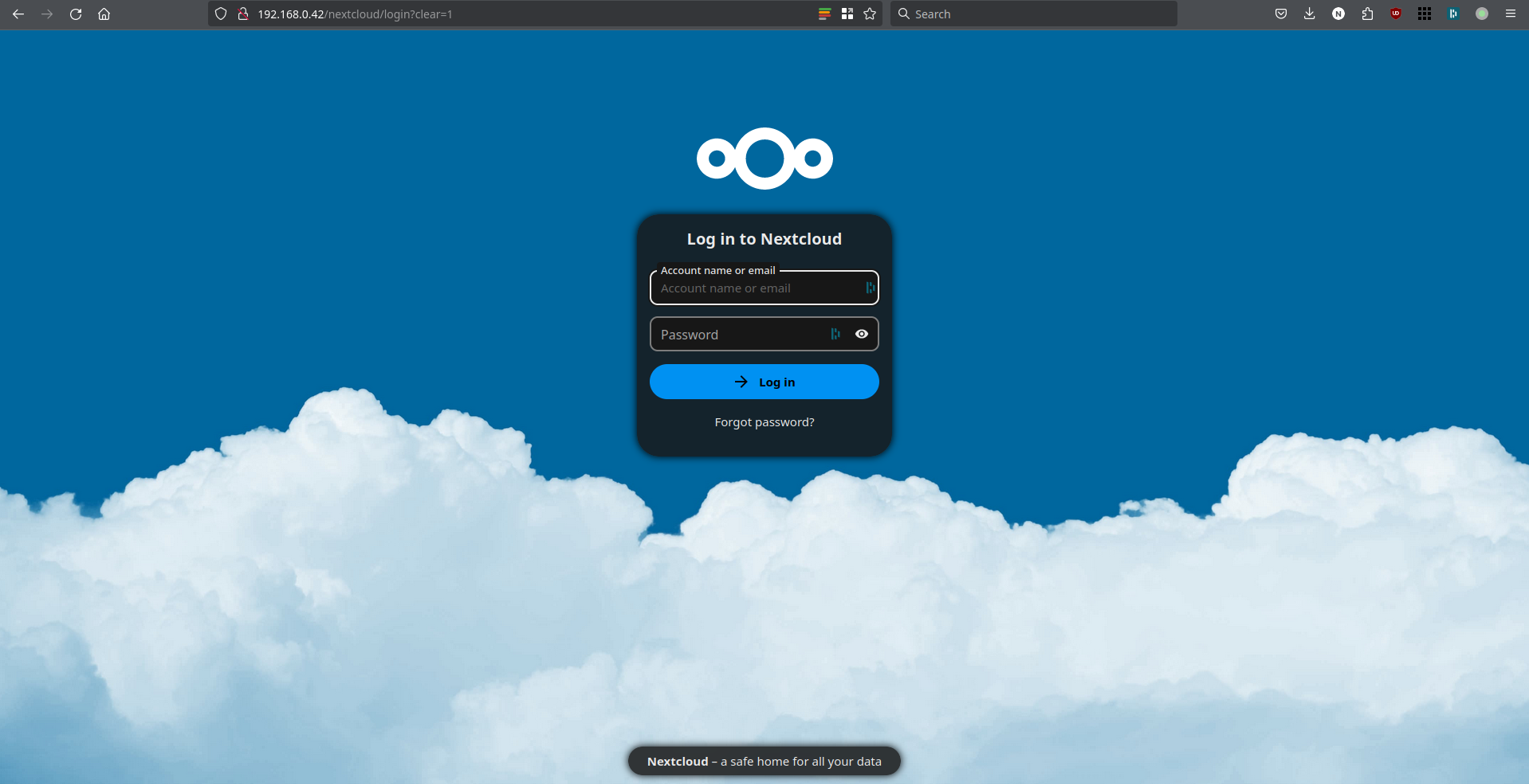Viewport: 1529px width, 784px height.
Task: Open the Pocket save icon
Action: [x=1281, y=14]
